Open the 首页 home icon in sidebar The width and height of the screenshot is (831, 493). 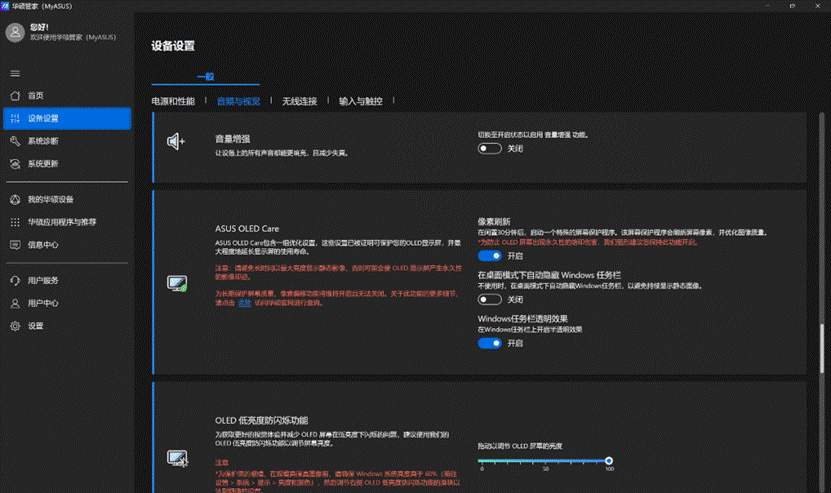15,96
